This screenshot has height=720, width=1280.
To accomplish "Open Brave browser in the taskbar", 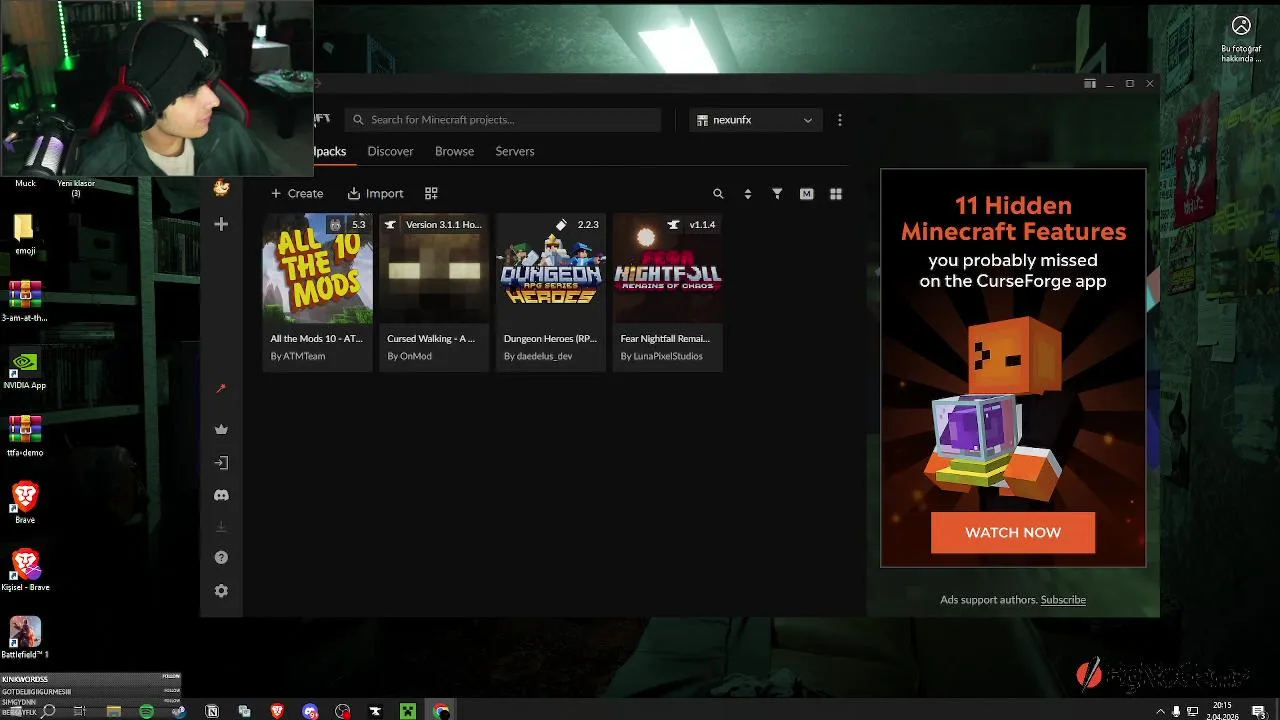I will tap(277, 711).
